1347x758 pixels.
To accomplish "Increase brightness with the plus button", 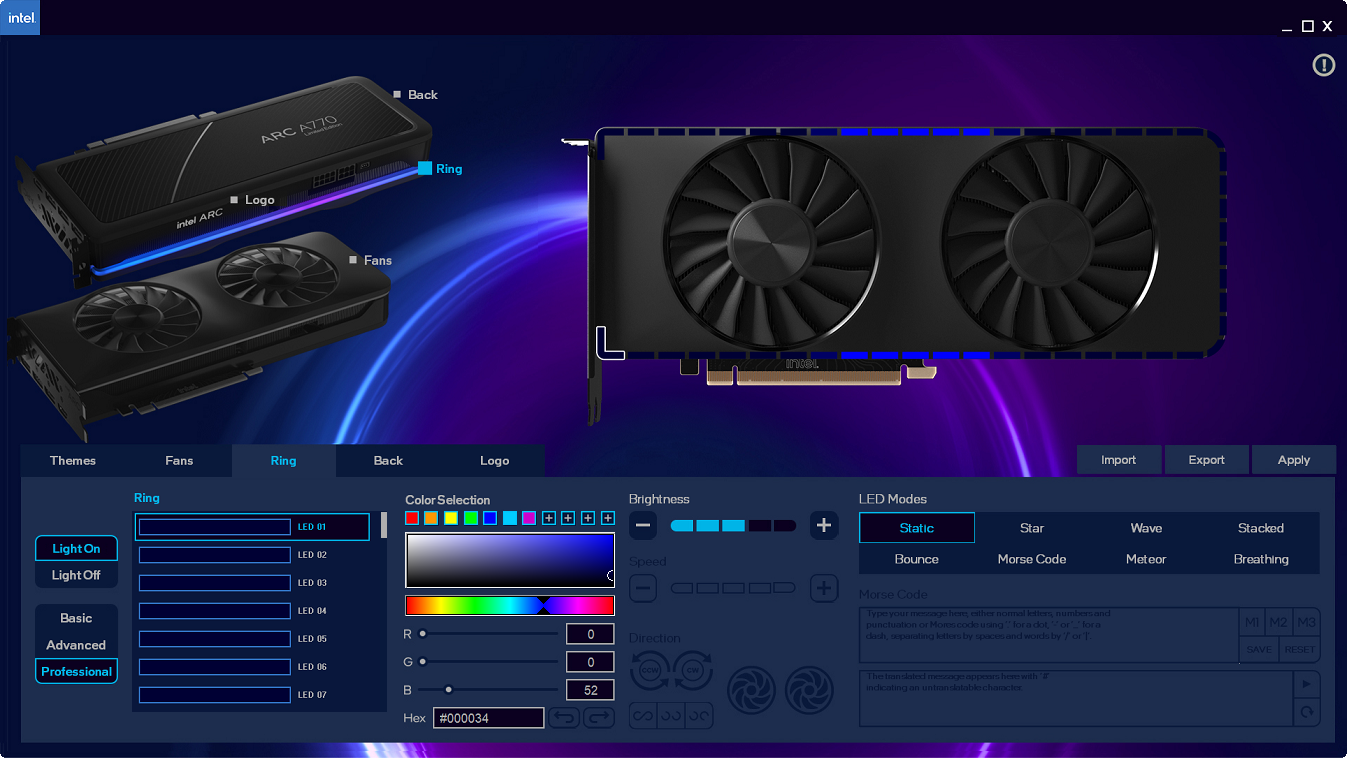I will click(x=824, y=525).
